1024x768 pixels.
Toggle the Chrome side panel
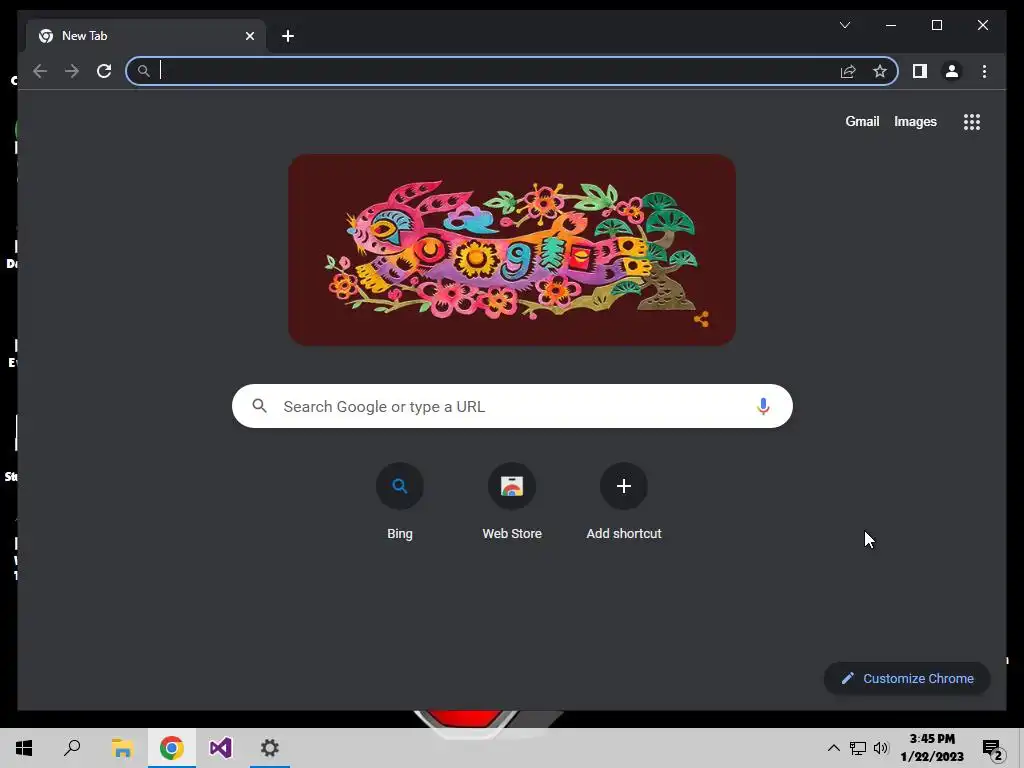(920, 71)
